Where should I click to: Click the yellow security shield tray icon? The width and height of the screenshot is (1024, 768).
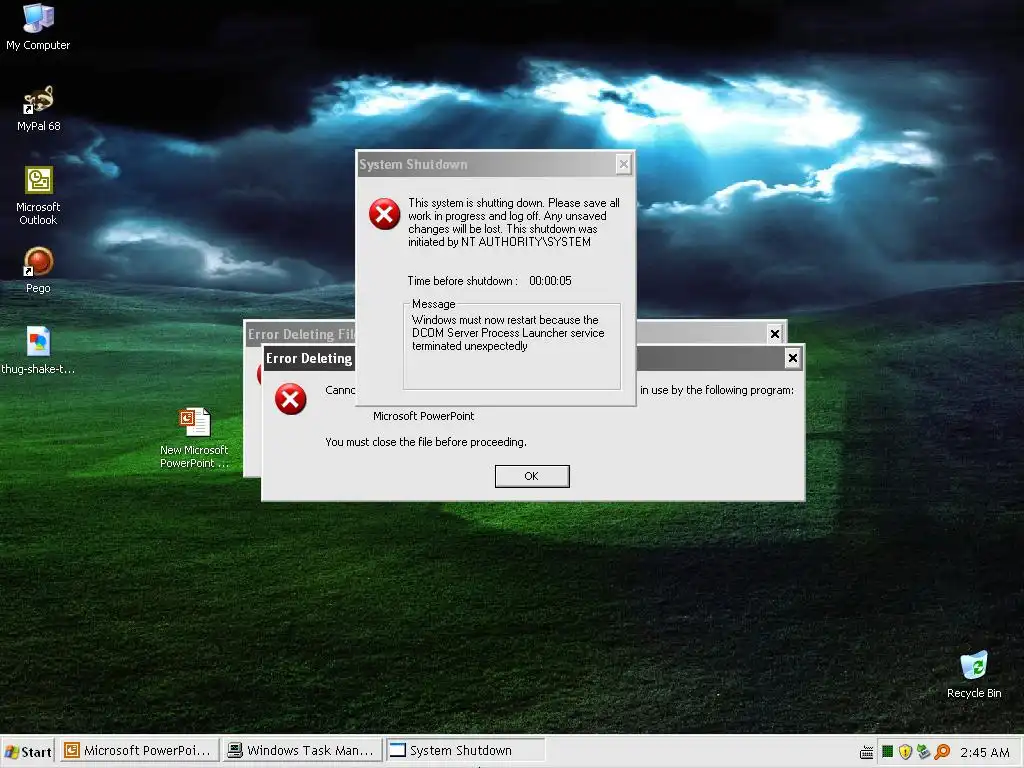pos(905,752)
